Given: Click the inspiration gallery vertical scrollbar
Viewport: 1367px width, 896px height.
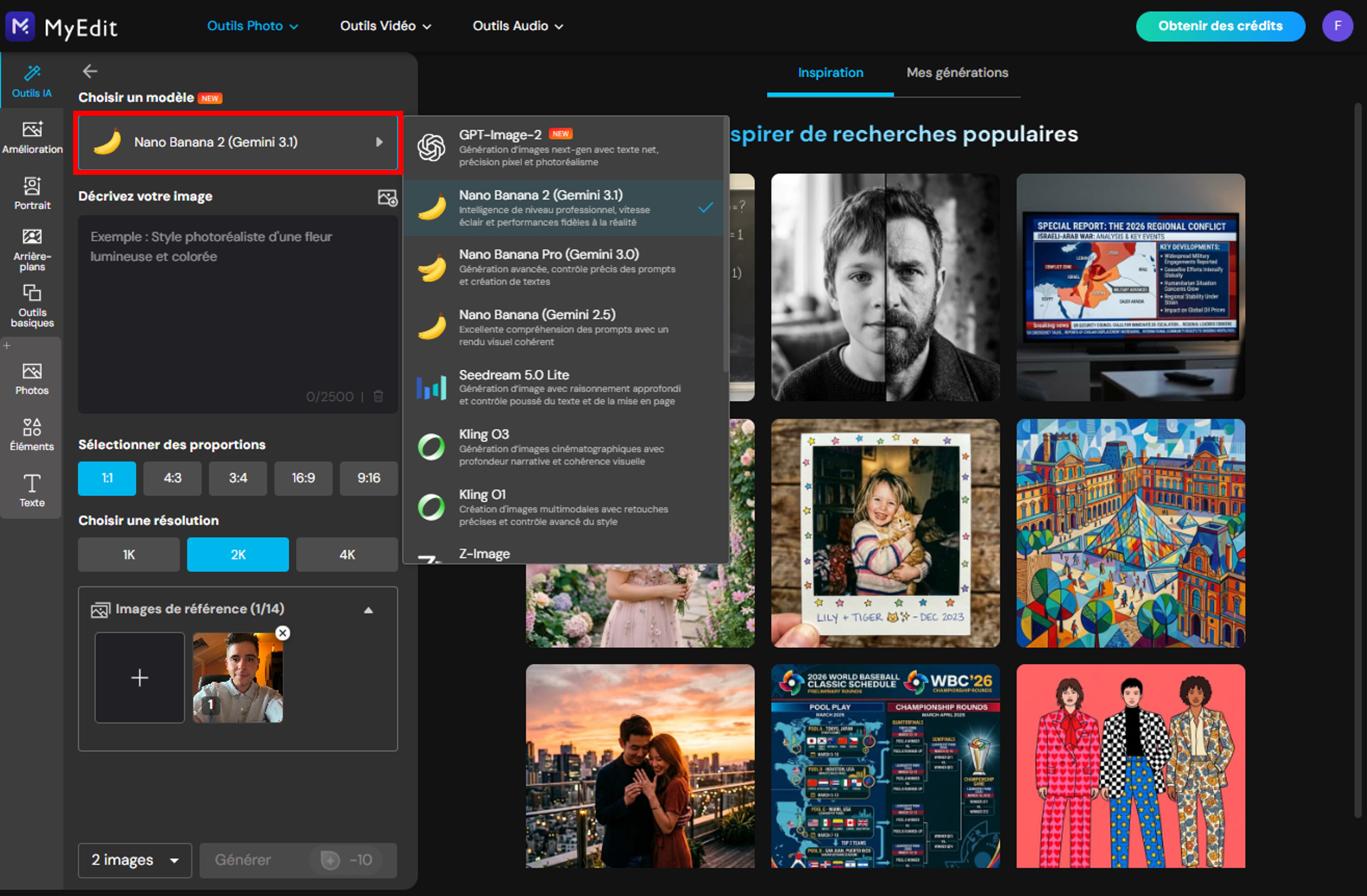Looking at the screenshot, I should [x=1358, y=459].
